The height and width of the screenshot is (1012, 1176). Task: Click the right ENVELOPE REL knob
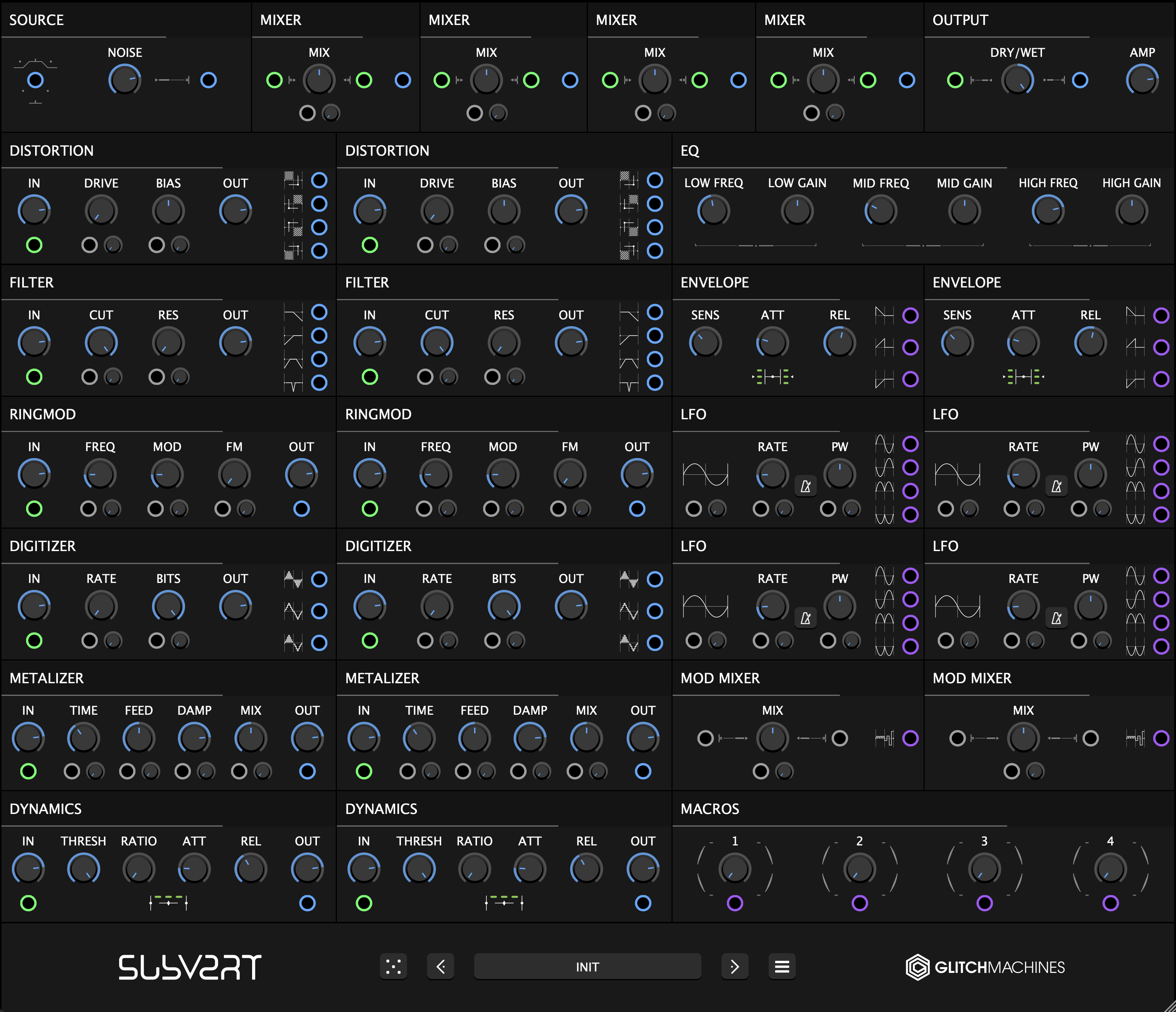tap(1090, 343)
